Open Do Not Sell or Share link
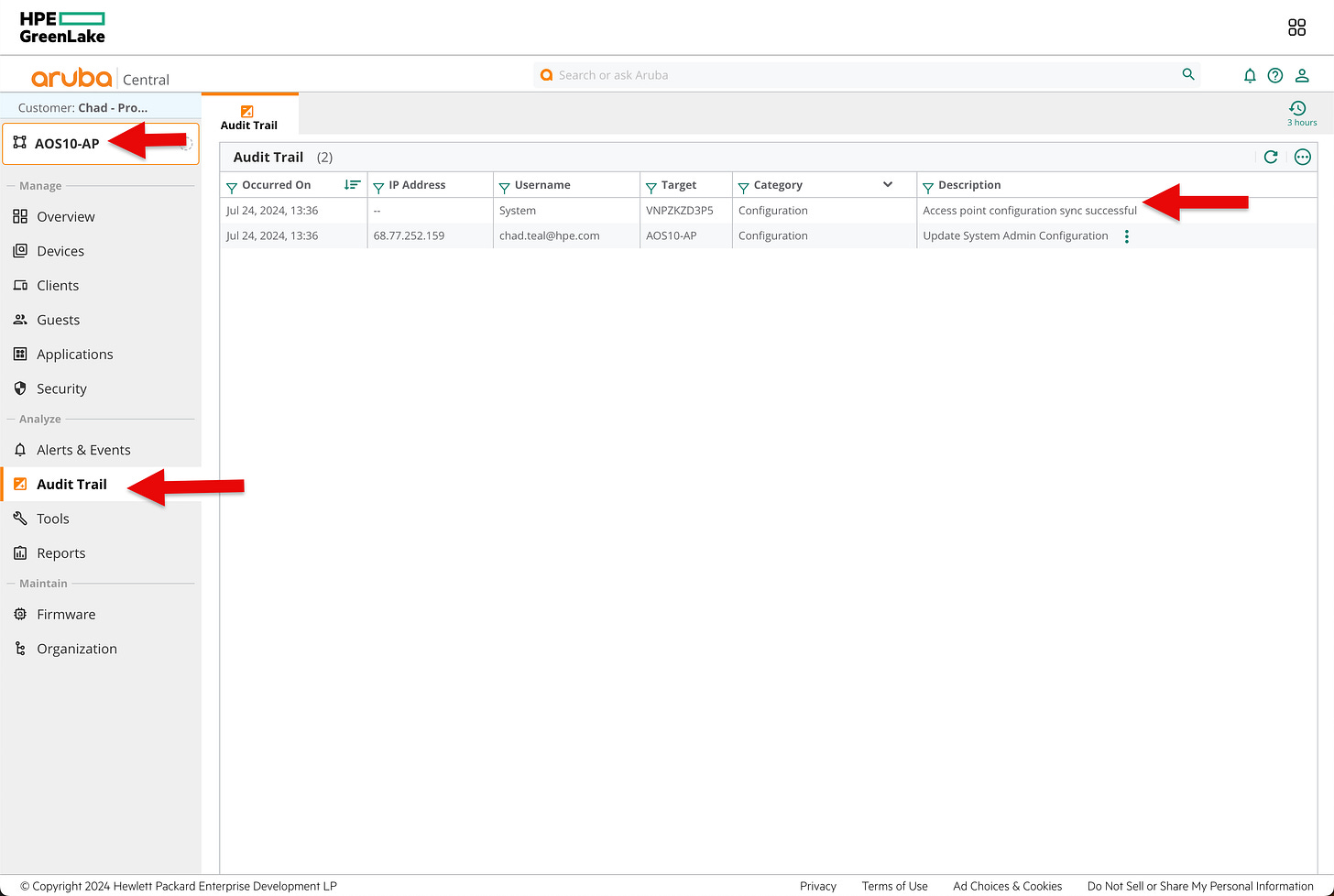 click(x=1198, y=886)
